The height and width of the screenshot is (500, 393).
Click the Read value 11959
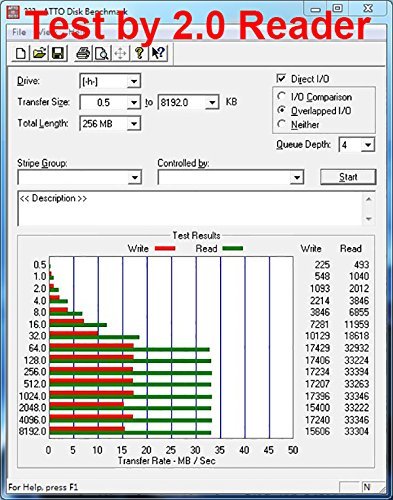coord(357,324)
